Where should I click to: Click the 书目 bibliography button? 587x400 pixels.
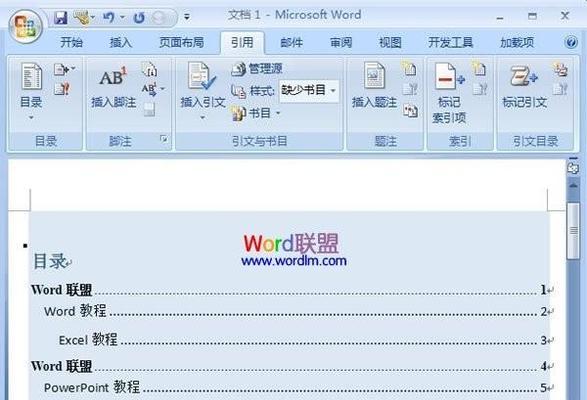click(256, 113)
